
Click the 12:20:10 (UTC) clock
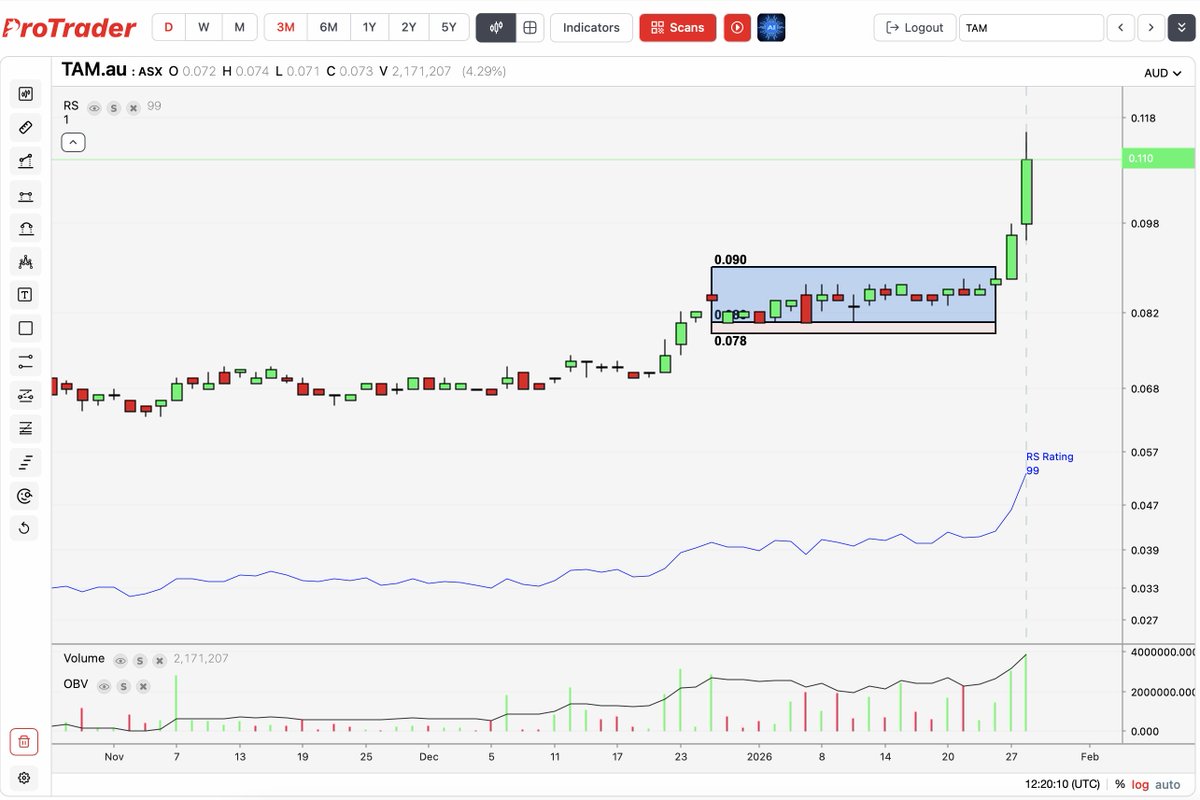click(1060, 785)
